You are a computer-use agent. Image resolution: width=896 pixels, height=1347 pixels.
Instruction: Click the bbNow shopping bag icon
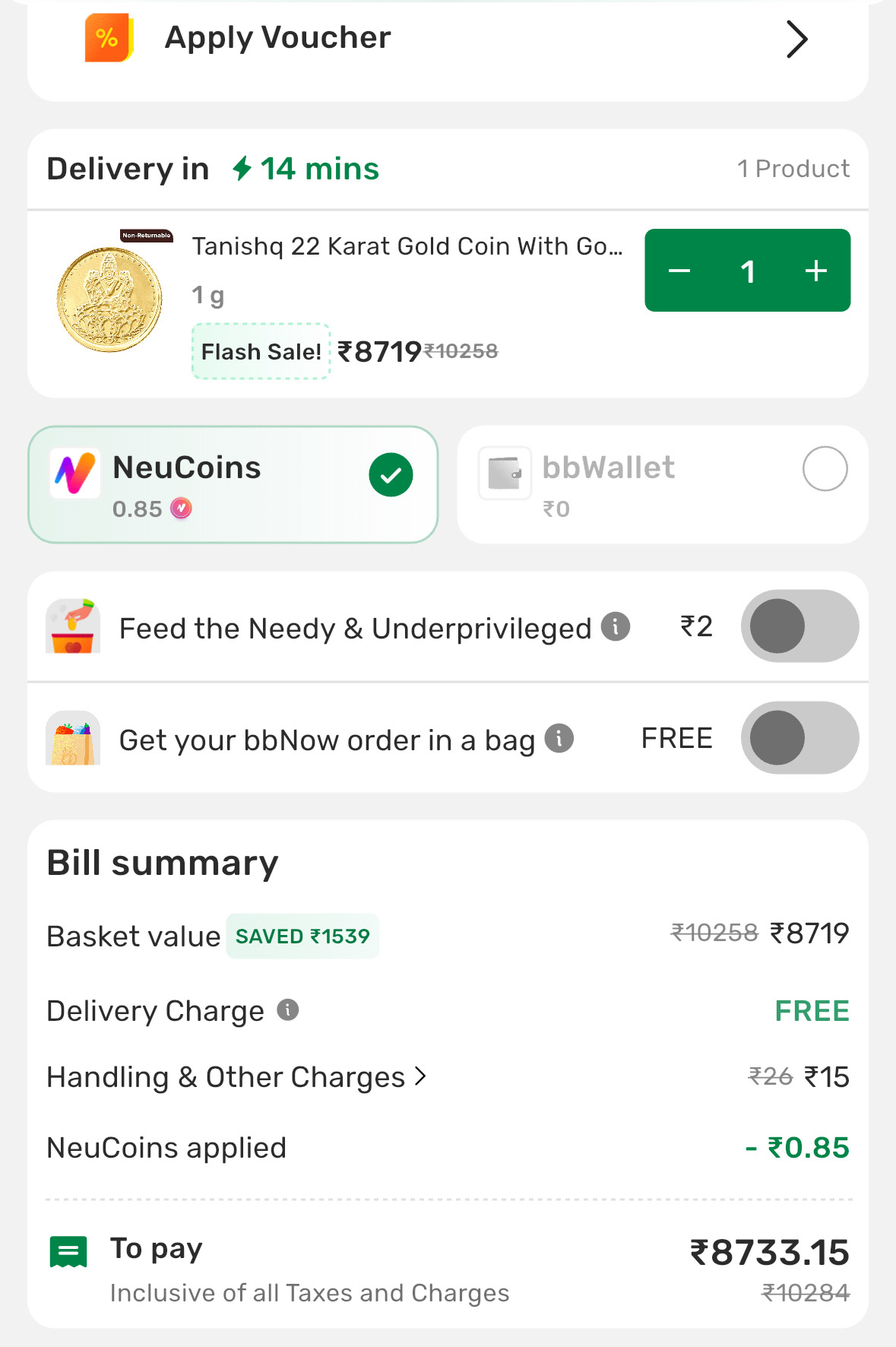[73, 738]
